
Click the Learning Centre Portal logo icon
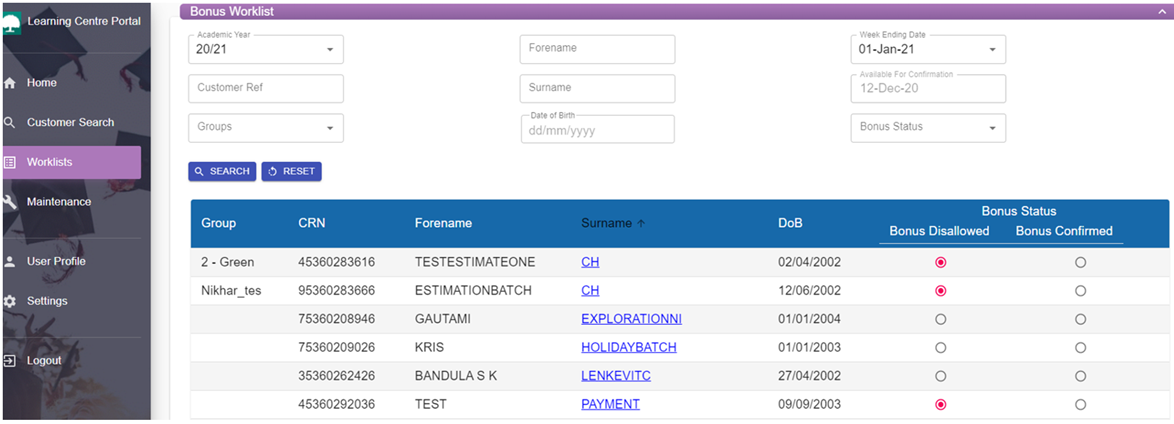point(11,24)
